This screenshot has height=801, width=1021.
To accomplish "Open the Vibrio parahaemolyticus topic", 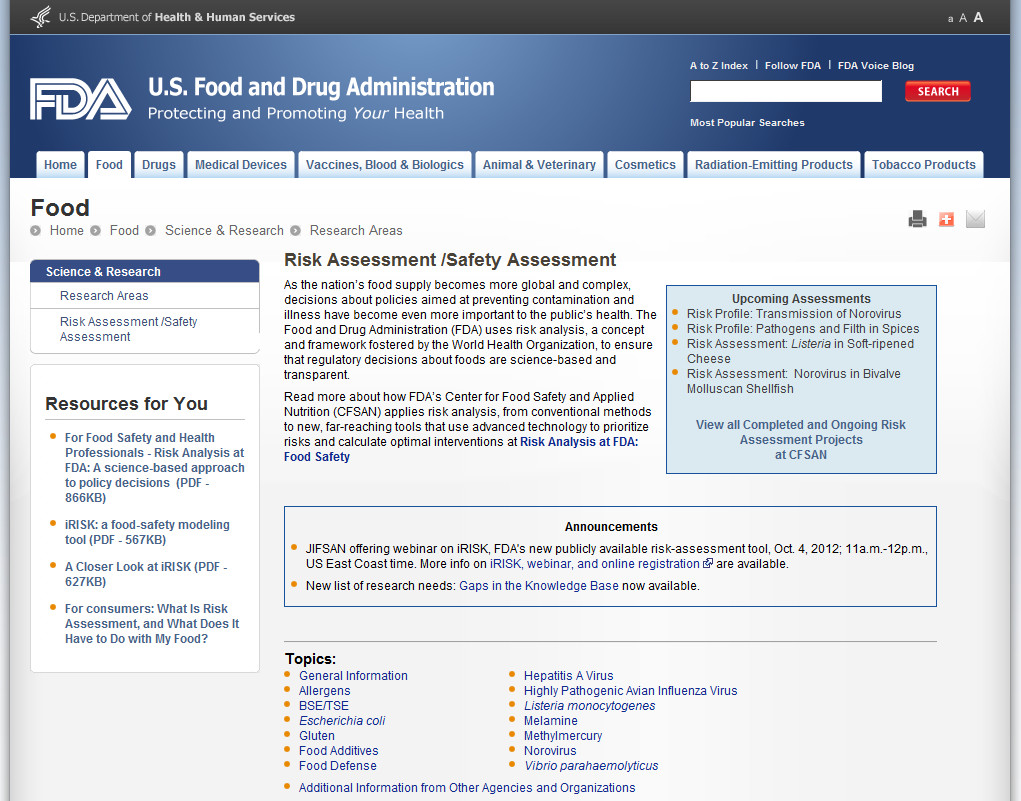I will [x=591, y=766].
